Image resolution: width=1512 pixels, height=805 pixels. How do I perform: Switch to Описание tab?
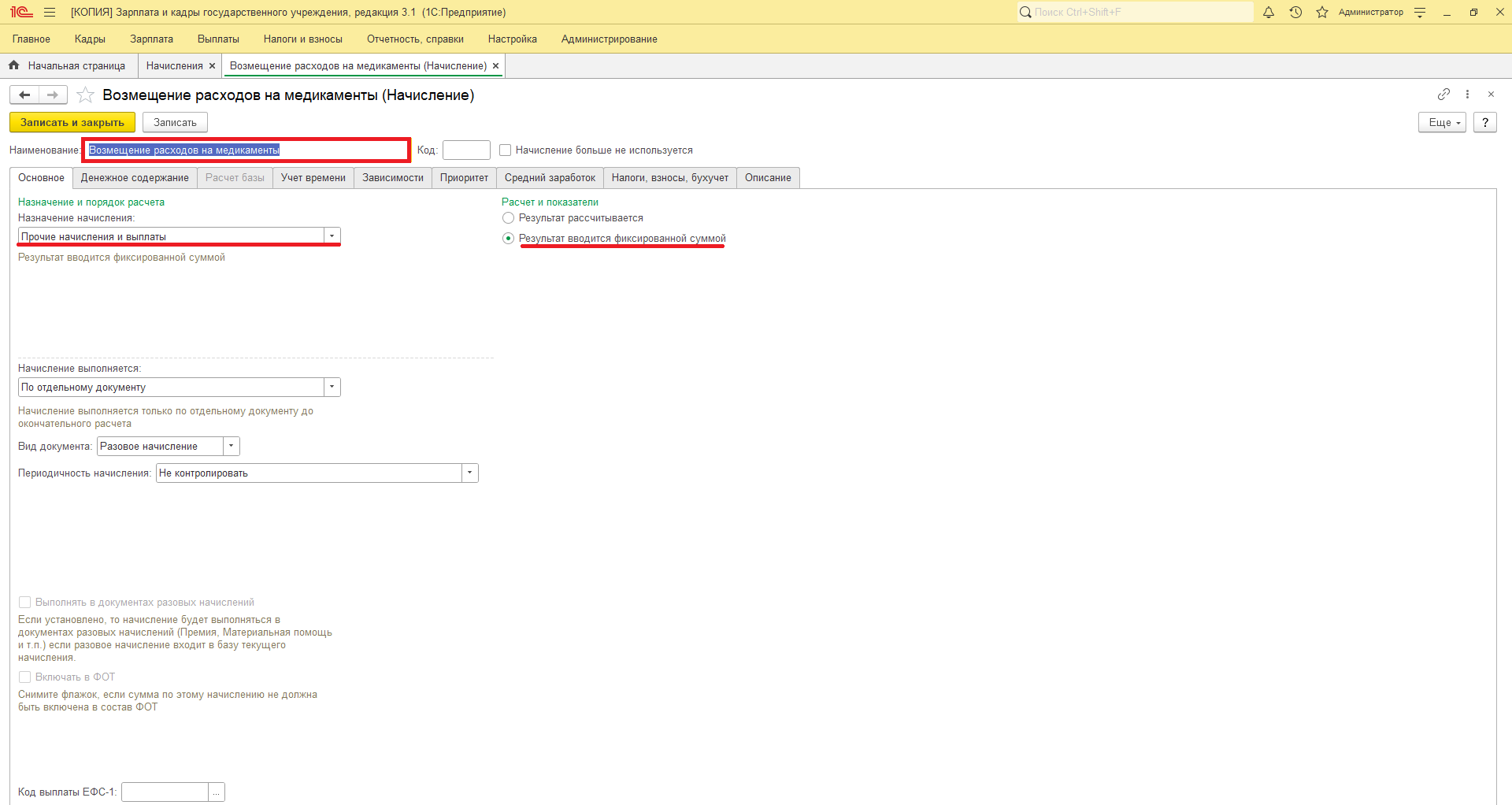tap(768, 178)
